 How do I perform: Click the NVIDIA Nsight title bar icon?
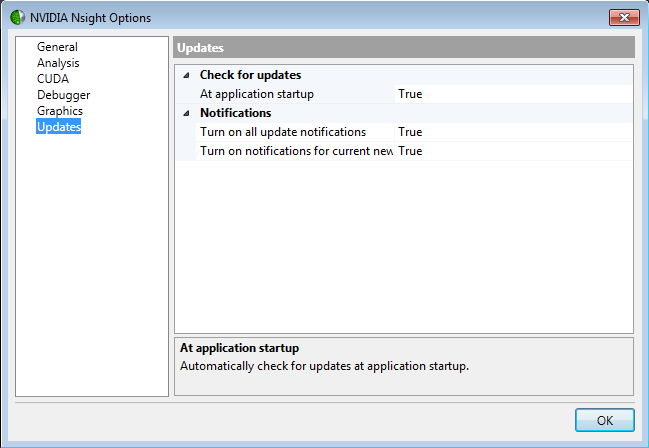coord(18,18)
